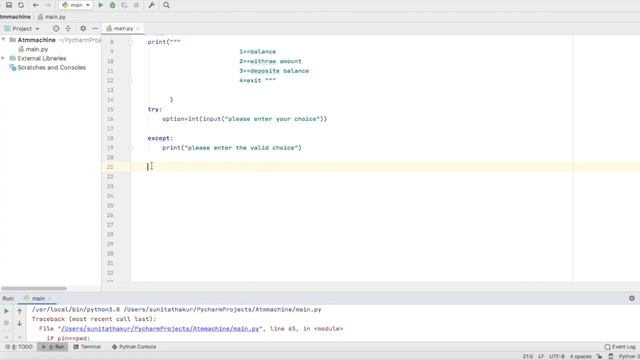Screen dimensions: 640x360
Task: Expand the External Libraries node
Action: (x=4, y=58)
